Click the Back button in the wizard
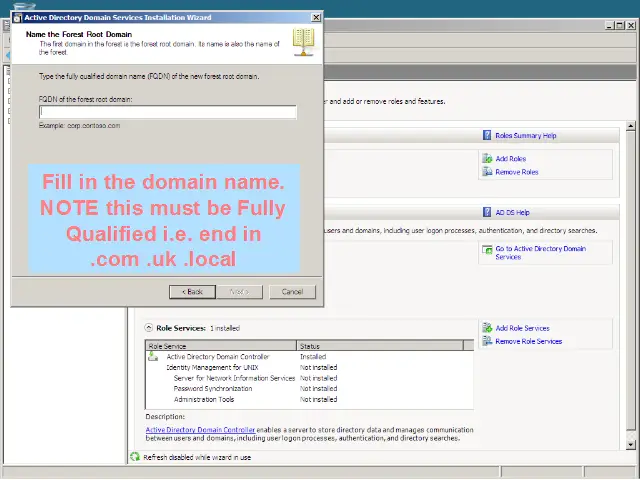 click(x=192, y=292)
